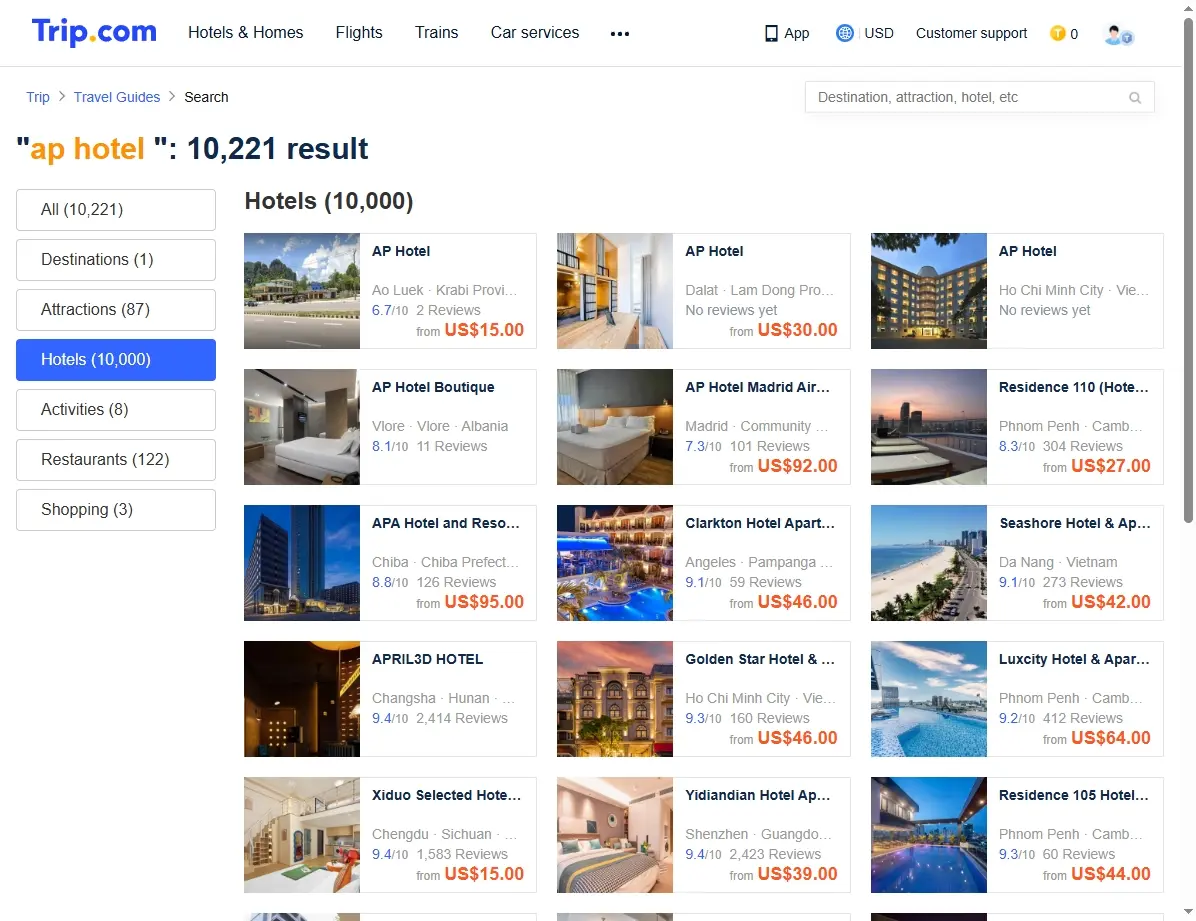Open Xiduo Selected Hotel photo
1196x921 pixels.
click(x=302, y=835)
